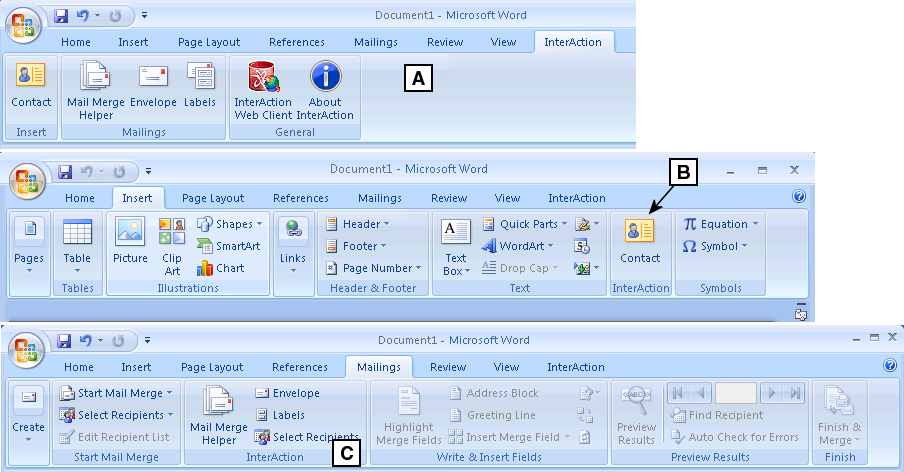Open the Header dropdown menu
The width and height of the screenshot is (904, 472).
(x=359, y=224)
